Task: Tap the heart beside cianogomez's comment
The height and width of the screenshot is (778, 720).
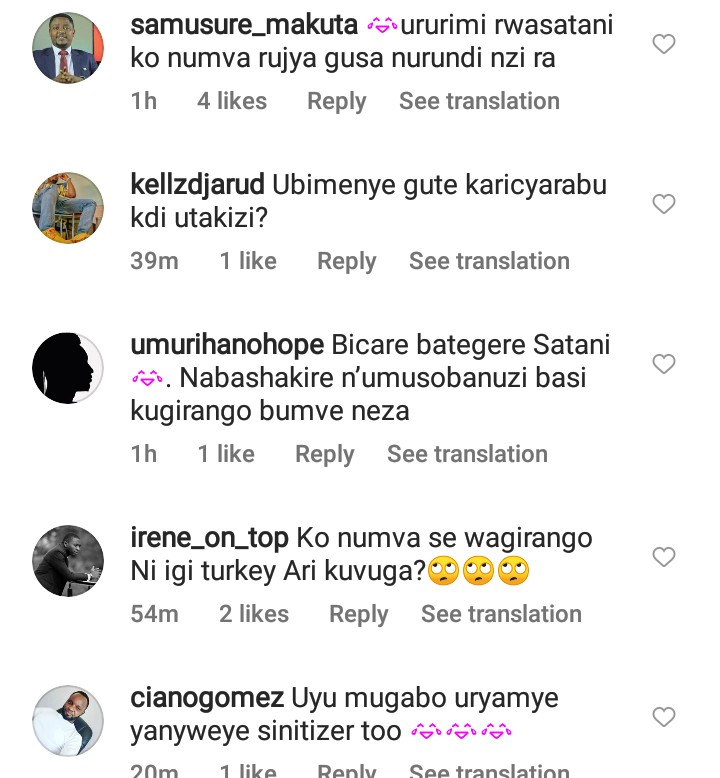Action: coord(664,717)
